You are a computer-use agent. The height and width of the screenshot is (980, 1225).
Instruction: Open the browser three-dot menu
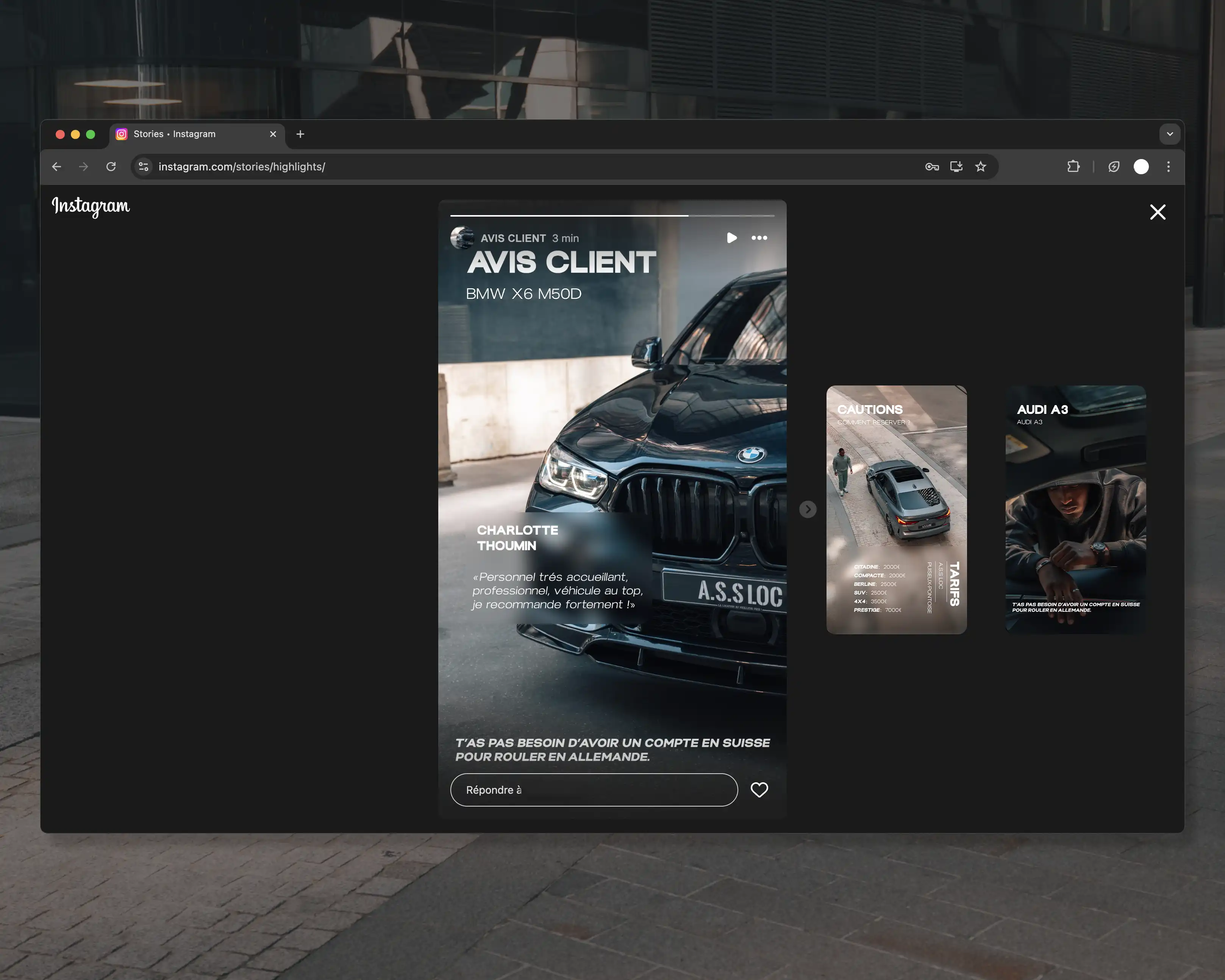pos(1168,167)
